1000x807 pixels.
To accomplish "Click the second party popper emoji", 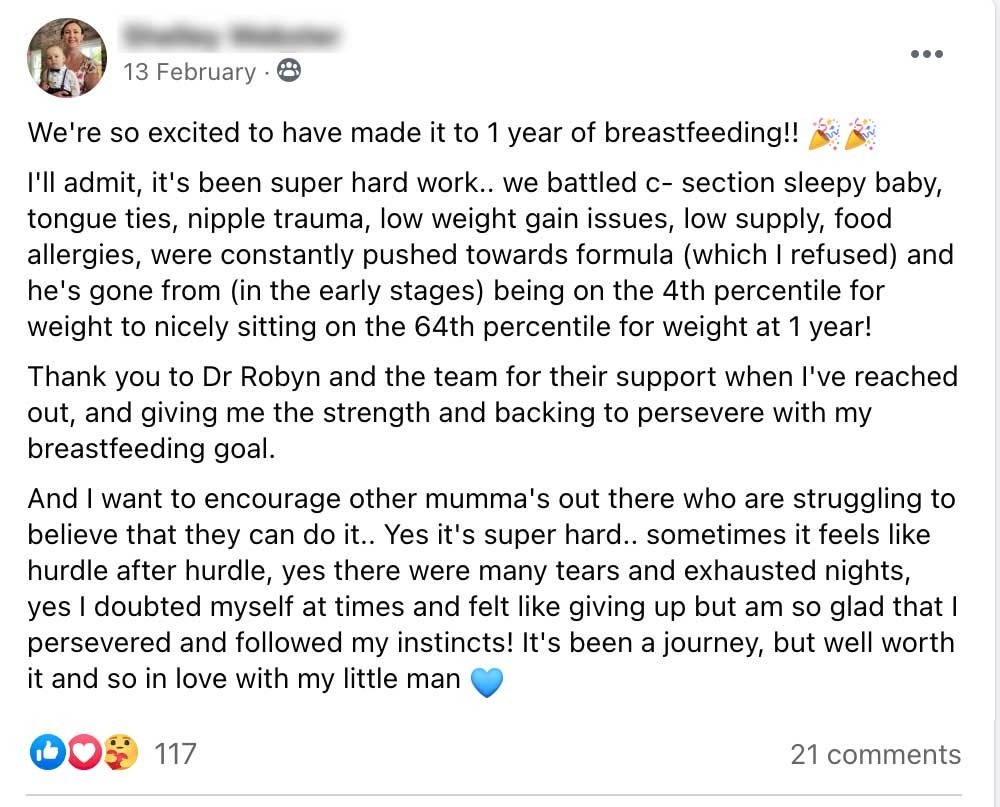I will [860, 133].
